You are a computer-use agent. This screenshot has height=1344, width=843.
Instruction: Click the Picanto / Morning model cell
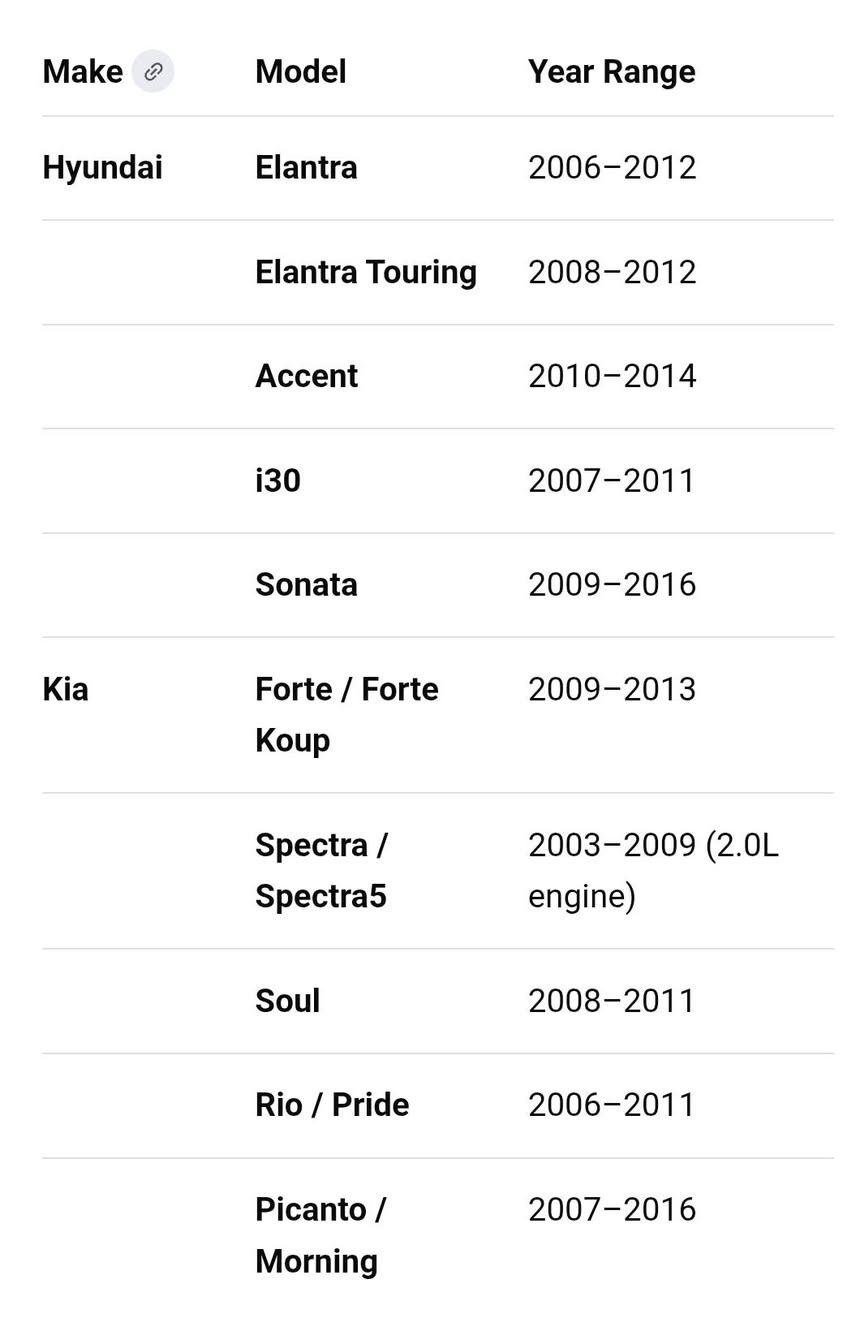coord(320,1235)
